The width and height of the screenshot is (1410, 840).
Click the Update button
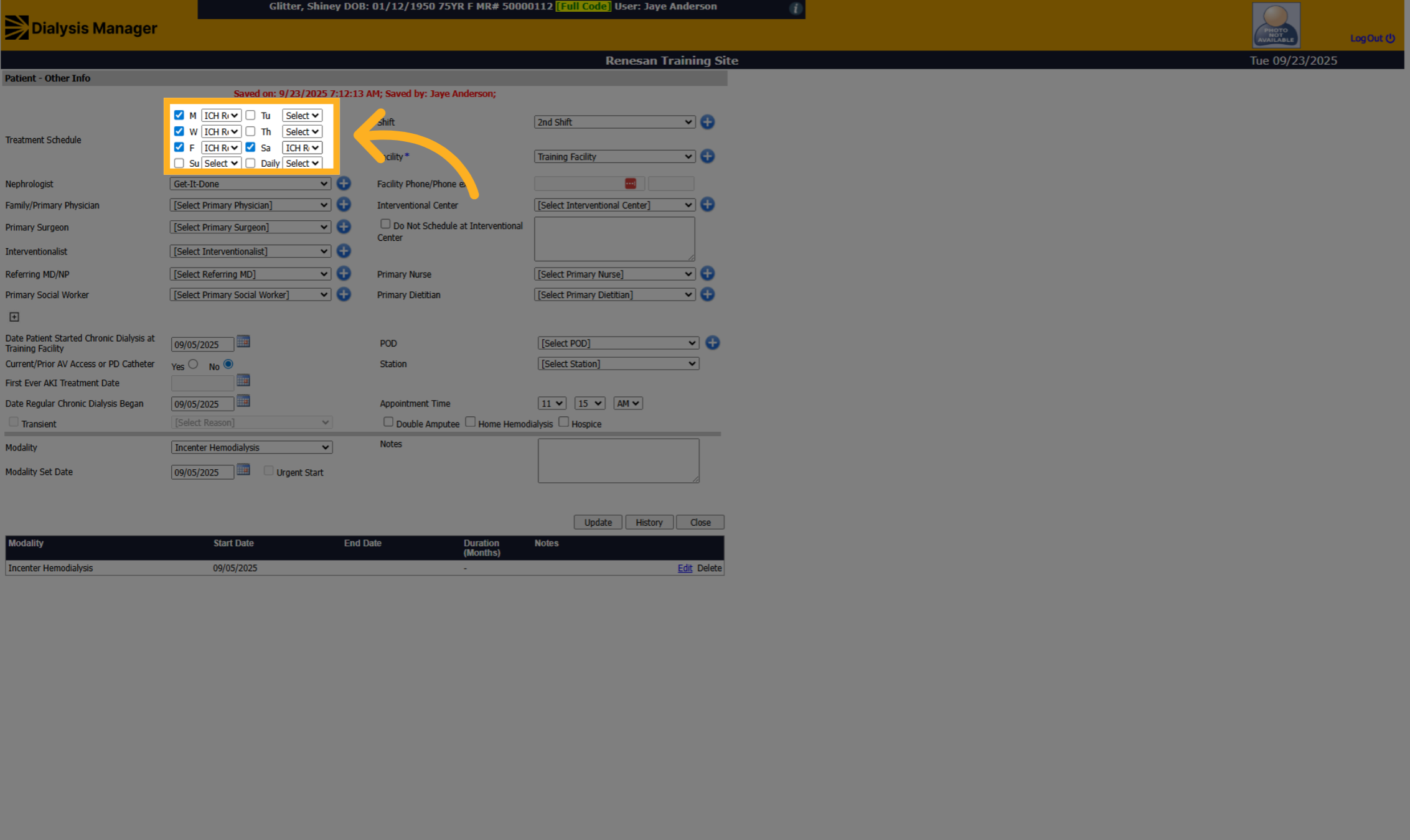pos(598,522)
